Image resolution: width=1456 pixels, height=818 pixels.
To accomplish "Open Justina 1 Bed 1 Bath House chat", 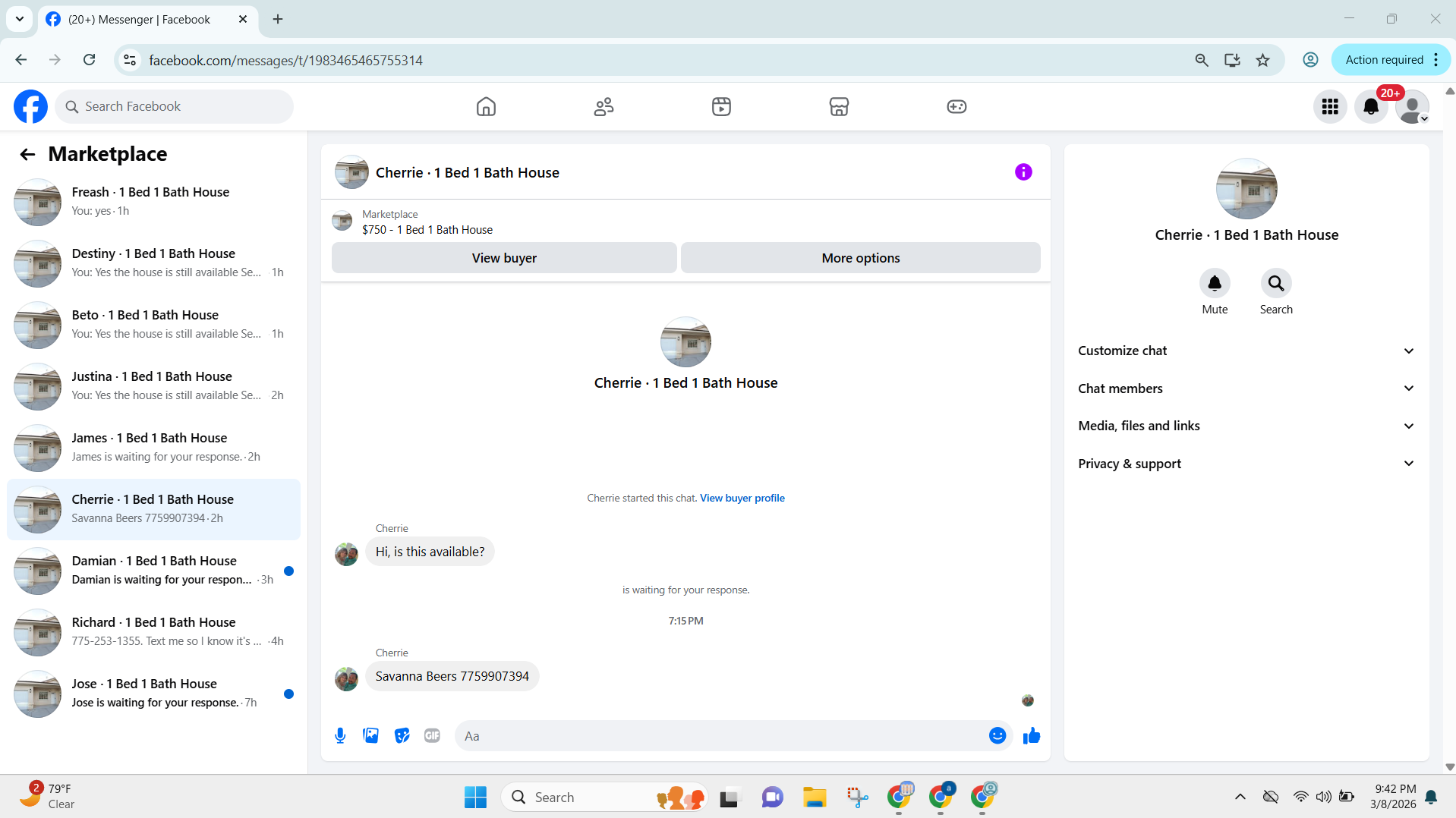I will pyautogui.click(x=153, y=386).
